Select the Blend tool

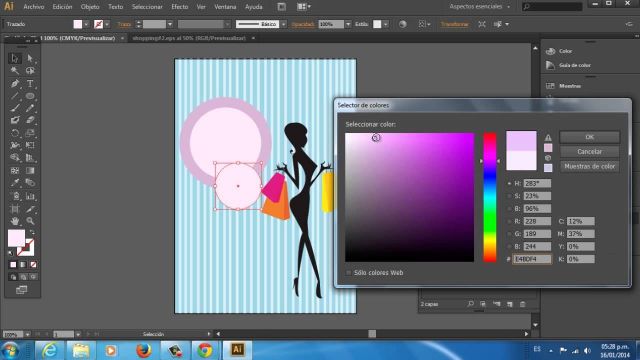click(x=30, y=183)
